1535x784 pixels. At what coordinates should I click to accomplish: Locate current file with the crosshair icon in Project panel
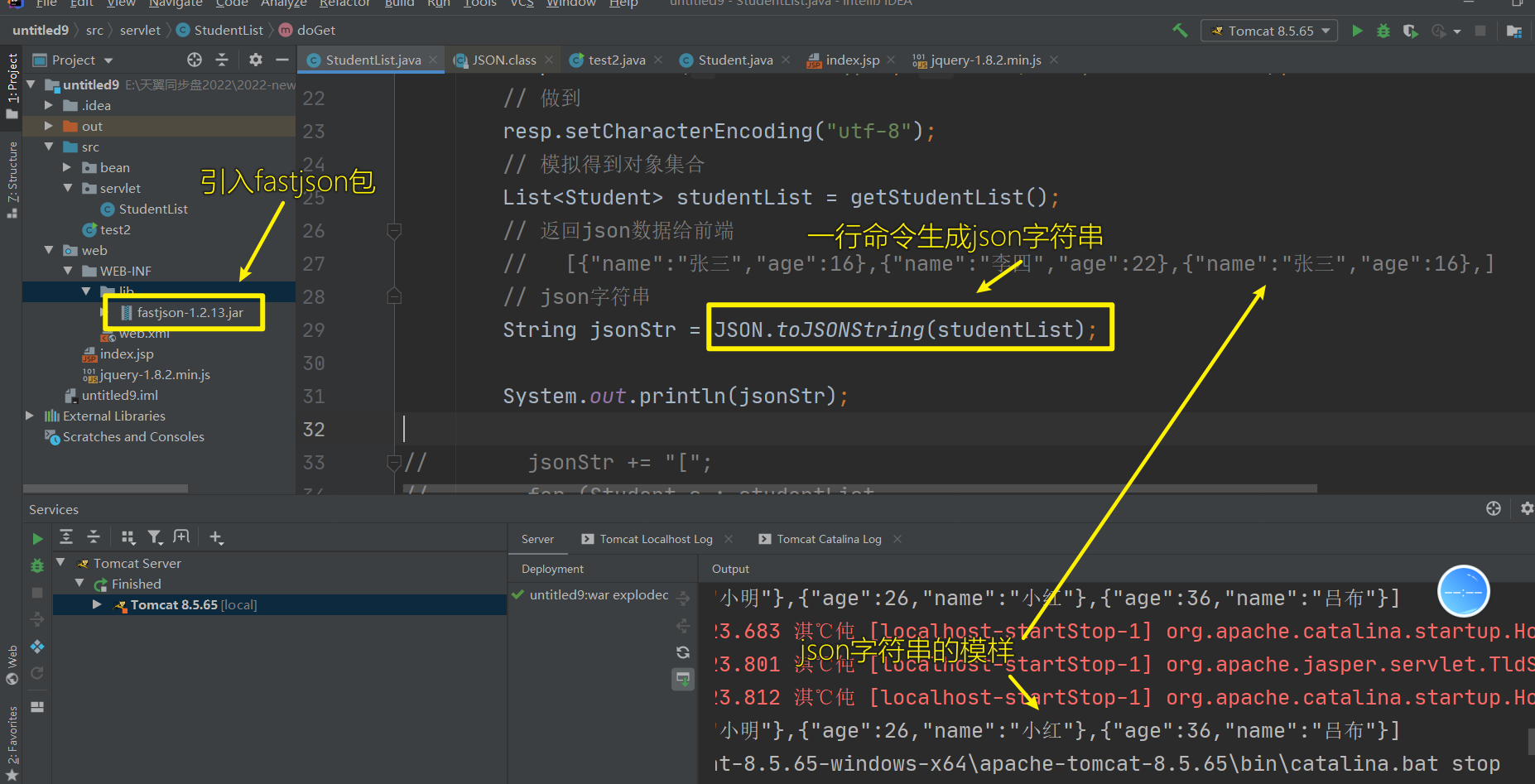point(195,60)
